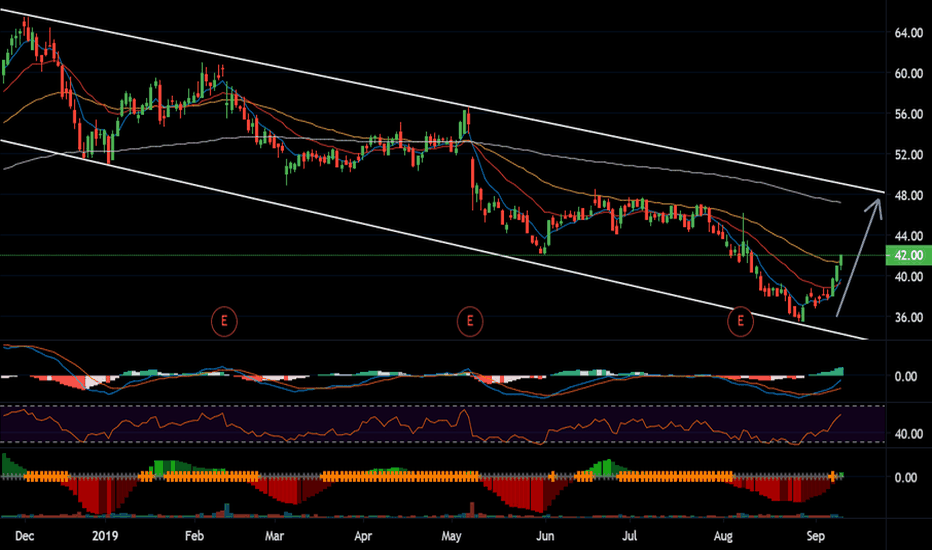Click the 64.00 price axis label
This screenshot has width=932, height=550.
(909, 33)
